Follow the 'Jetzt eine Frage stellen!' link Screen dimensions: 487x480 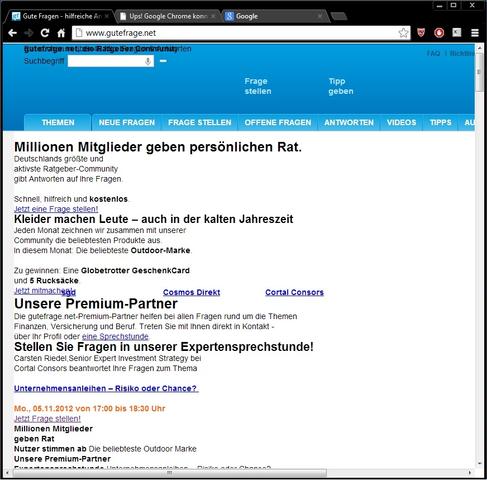click(56, 209)
